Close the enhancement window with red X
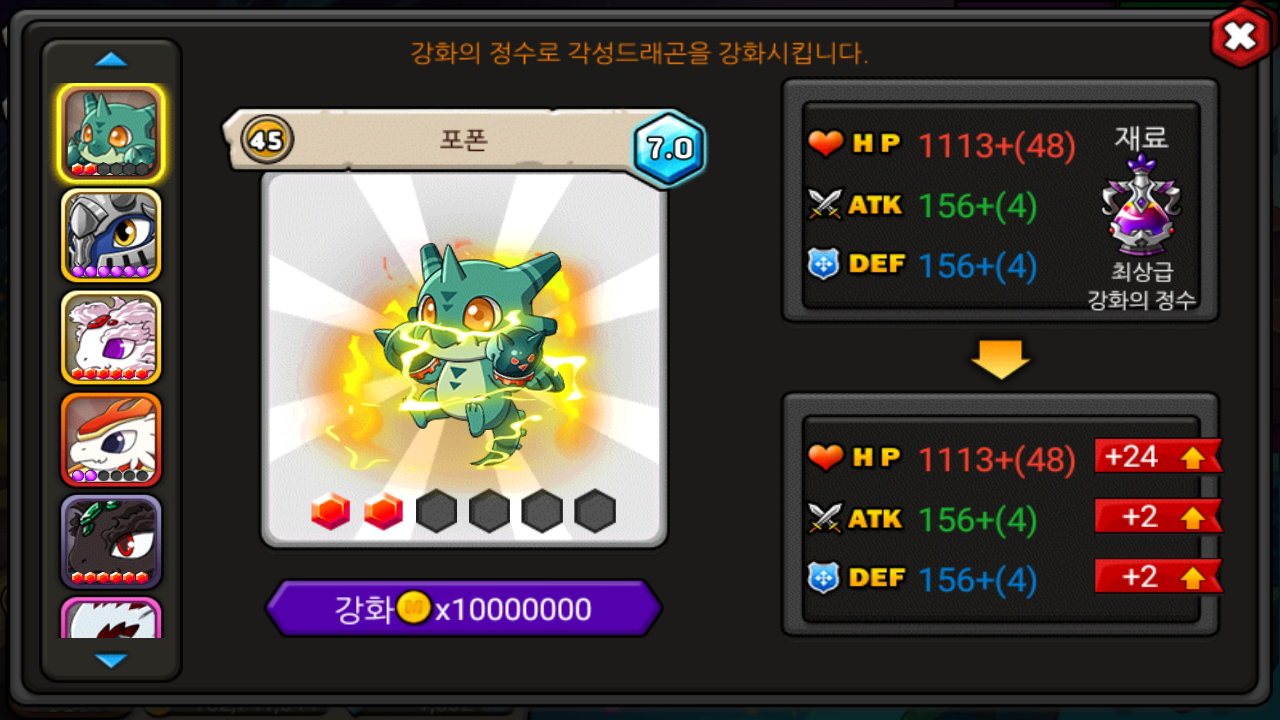The height and width of the screenshot is (720, 1280). coord(1240,38)
